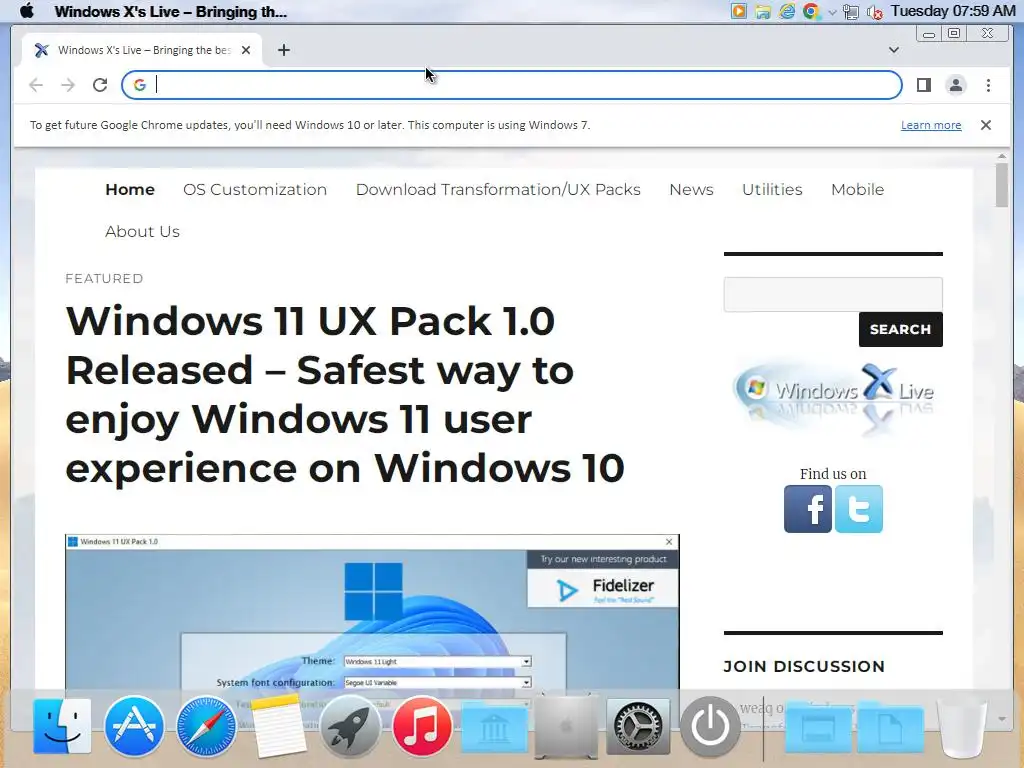
Task: Go to the About Us page
Action: 142,232
